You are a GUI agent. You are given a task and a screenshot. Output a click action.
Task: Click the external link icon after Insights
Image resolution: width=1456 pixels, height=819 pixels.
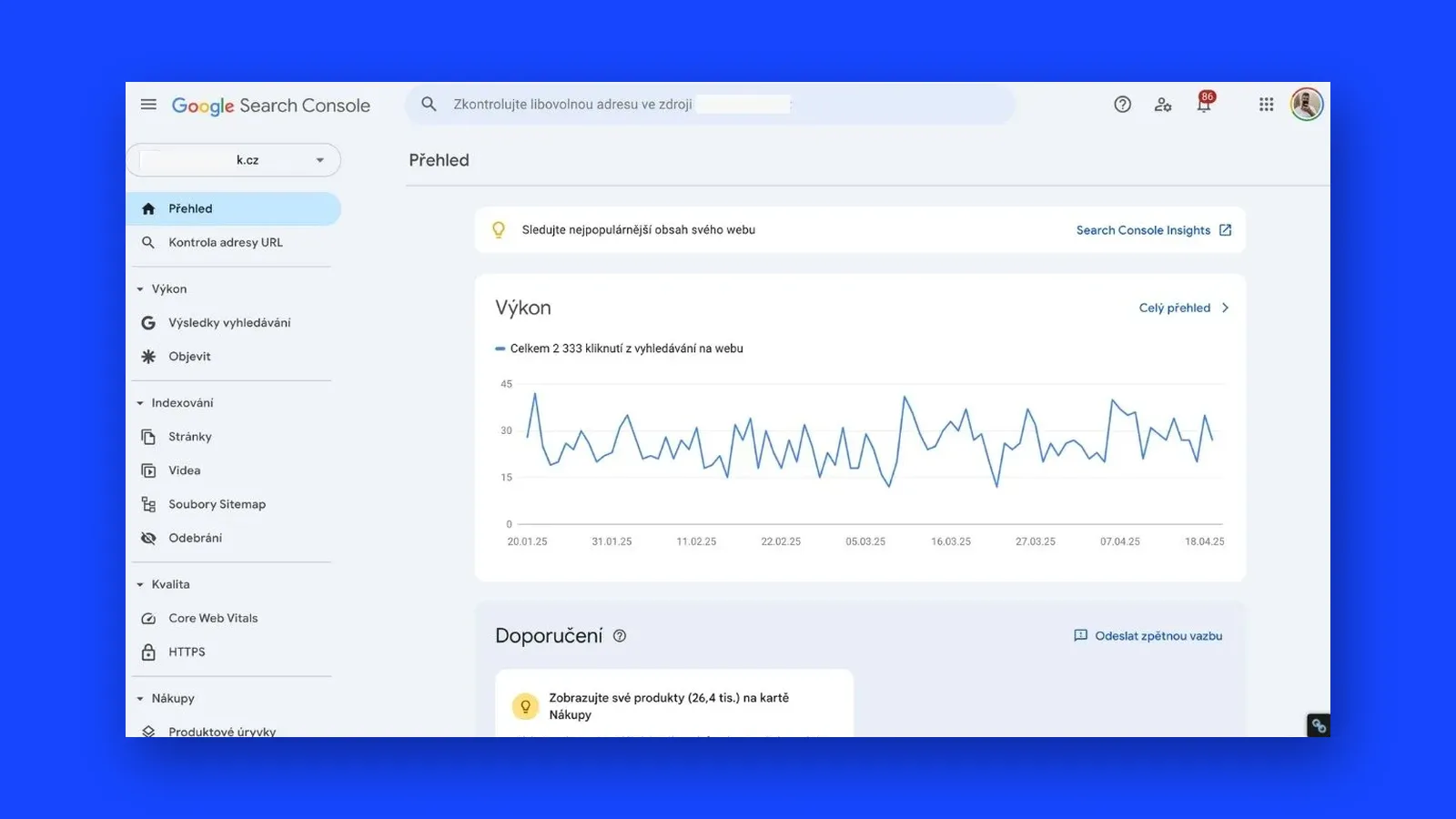click(x=1225, y=230)
